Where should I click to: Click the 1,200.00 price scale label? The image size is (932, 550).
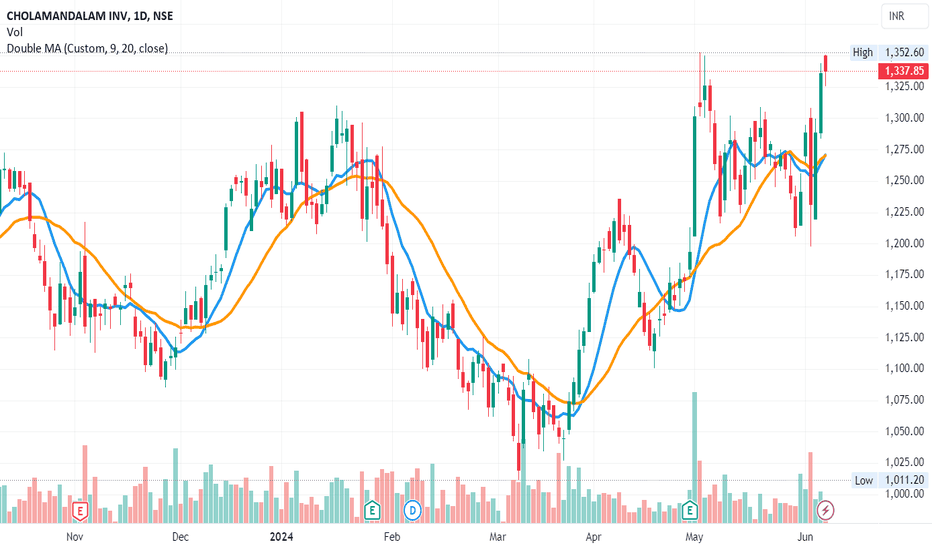point(905,243)
